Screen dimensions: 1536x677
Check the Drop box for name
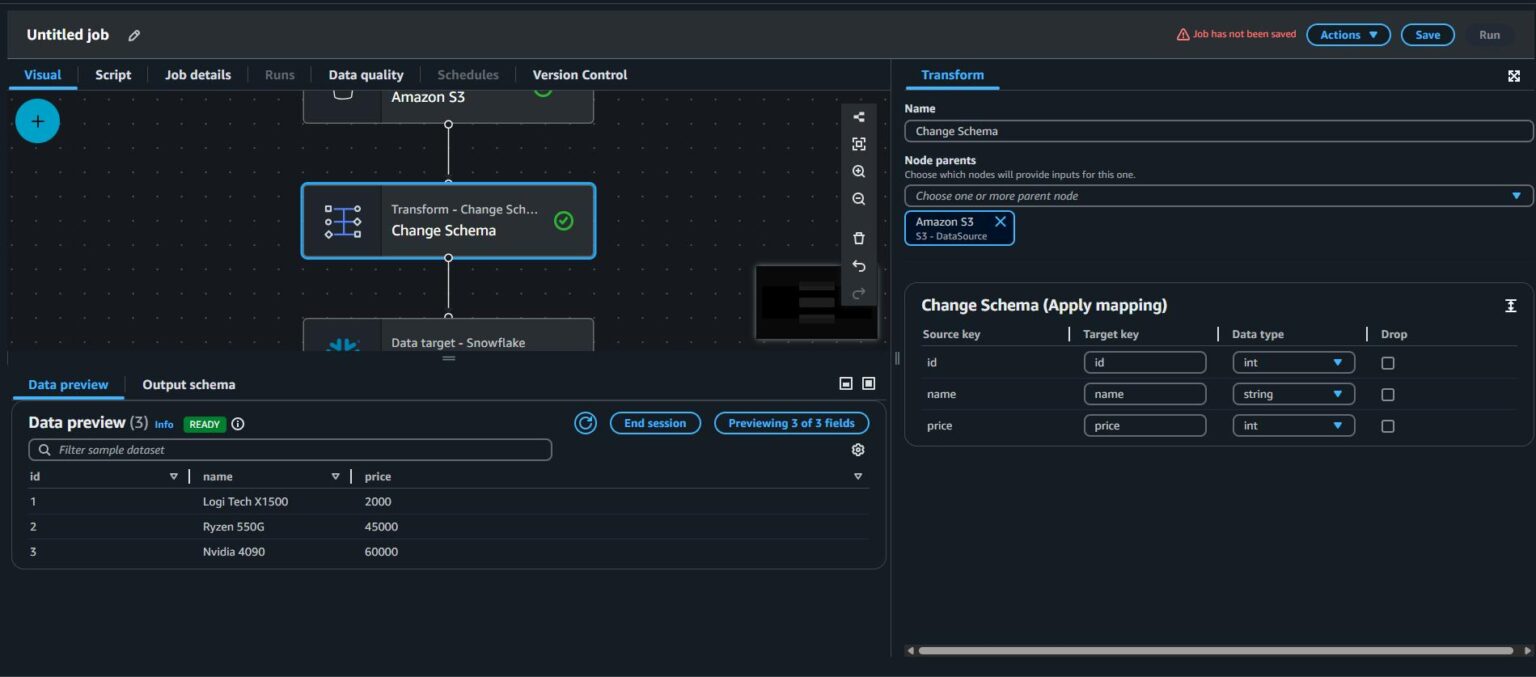1387,395
